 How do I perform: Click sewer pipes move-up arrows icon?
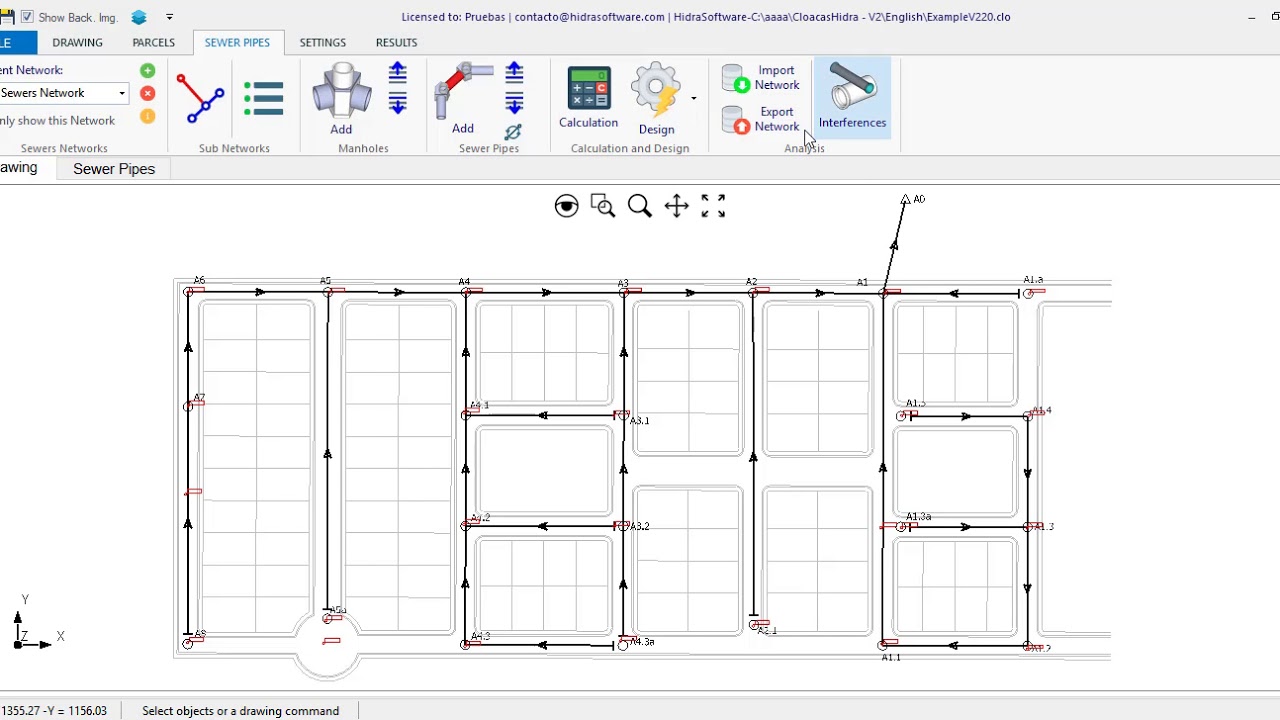[514, 73]
